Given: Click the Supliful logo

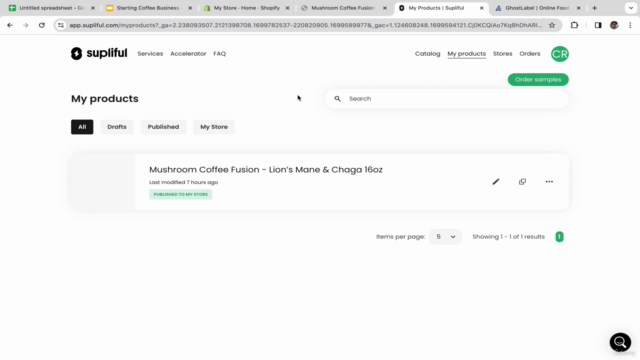Looking at the screenshot, I should coord(99,53).
